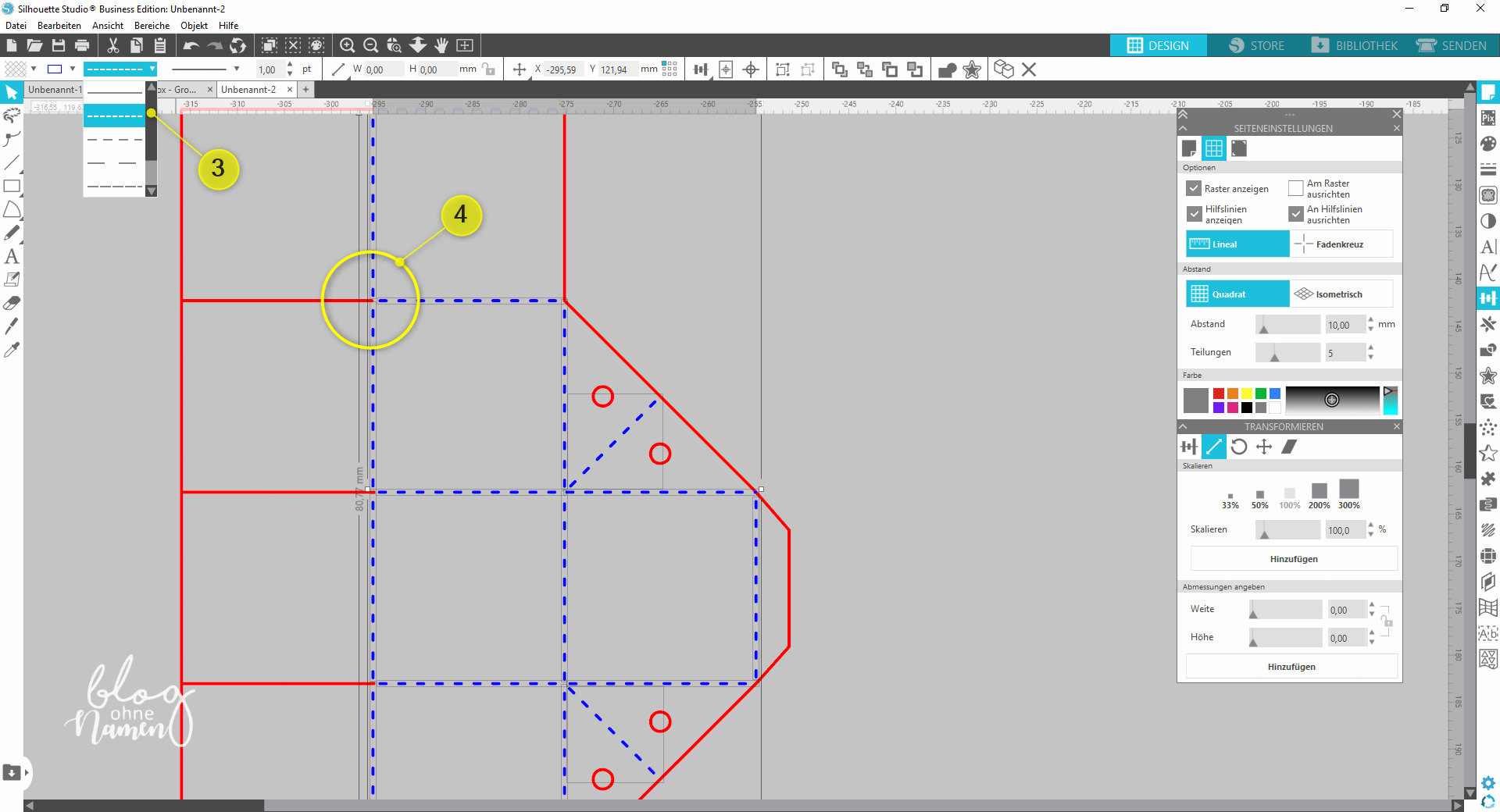The width and height of the screenshot is (1500, 812).
Task: Open the line style dropdown
Action: tap(120, 69)
